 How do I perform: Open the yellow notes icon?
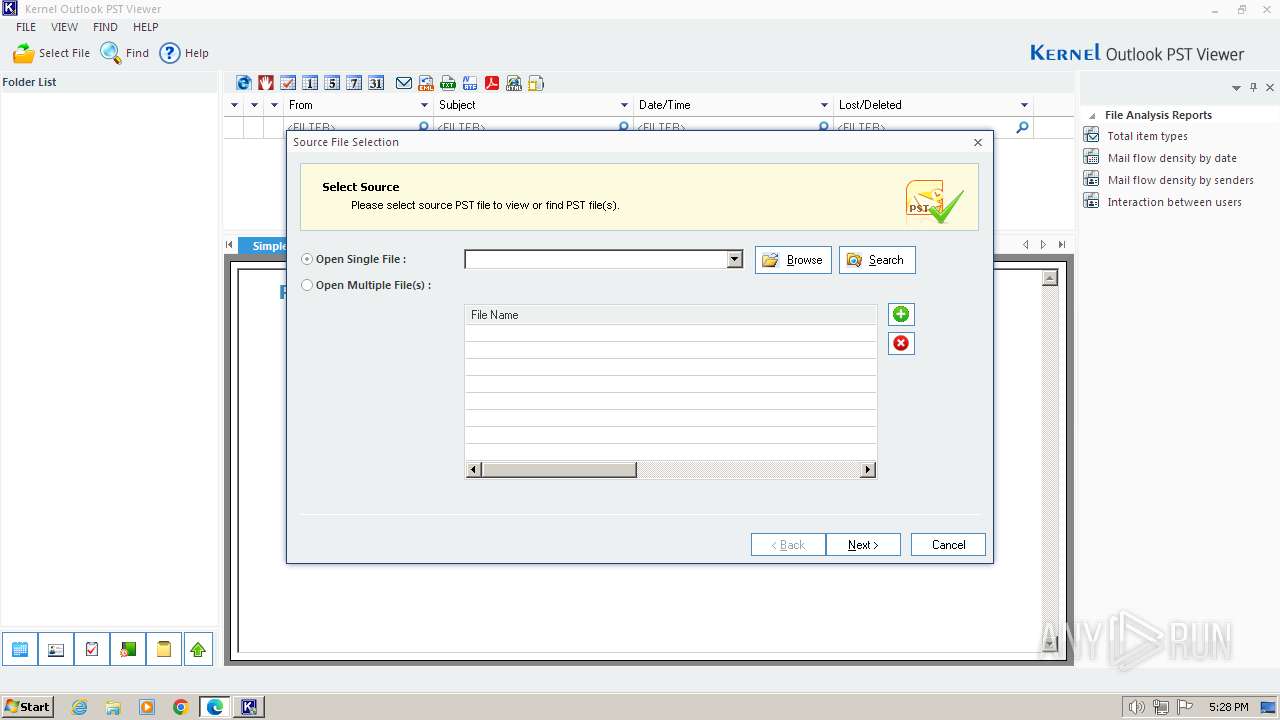click(x=164, y=650)
